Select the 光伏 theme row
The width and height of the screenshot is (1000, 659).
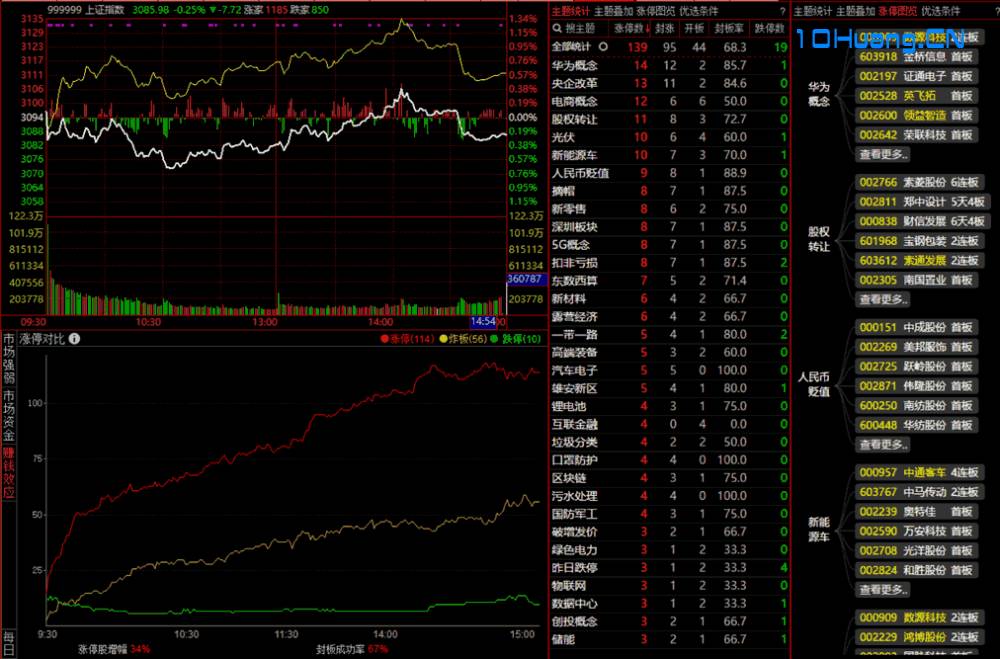pyautogui.click(x=563, y=137)
